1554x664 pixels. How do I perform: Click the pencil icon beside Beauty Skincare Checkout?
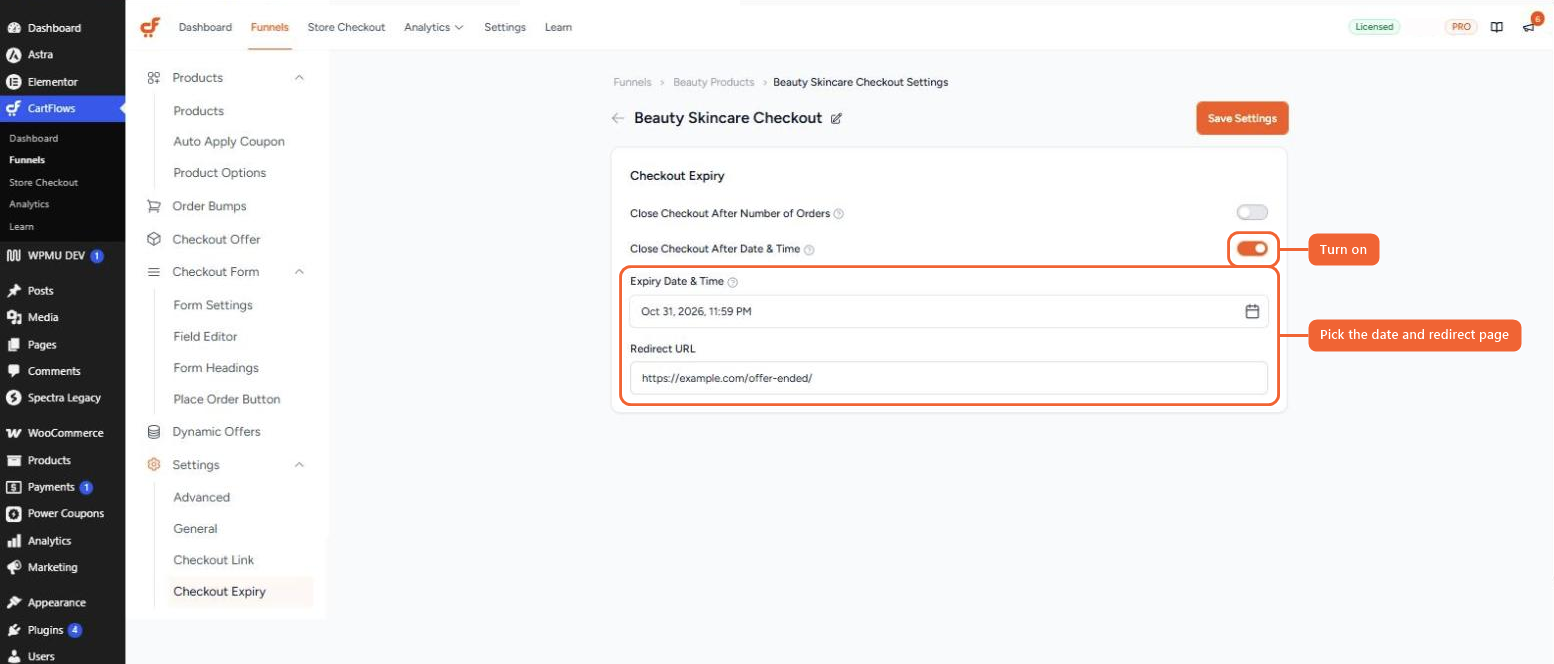point(836,118)
